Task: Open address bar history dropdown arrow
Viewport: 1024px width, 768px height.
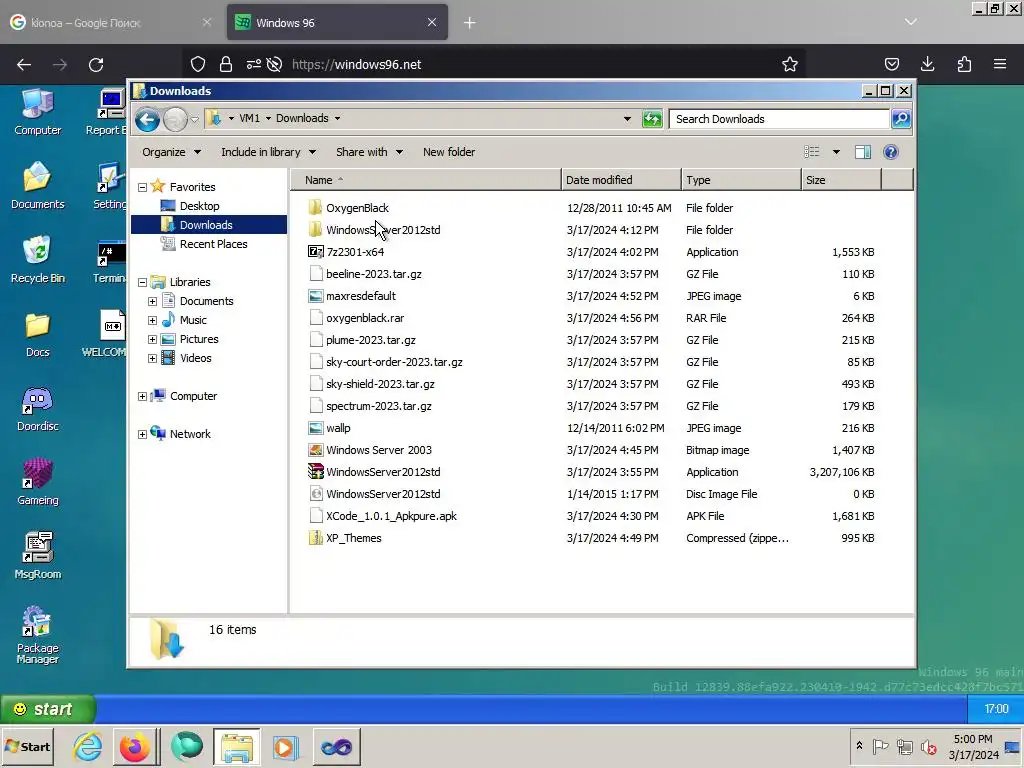Action: click(627, 119)
